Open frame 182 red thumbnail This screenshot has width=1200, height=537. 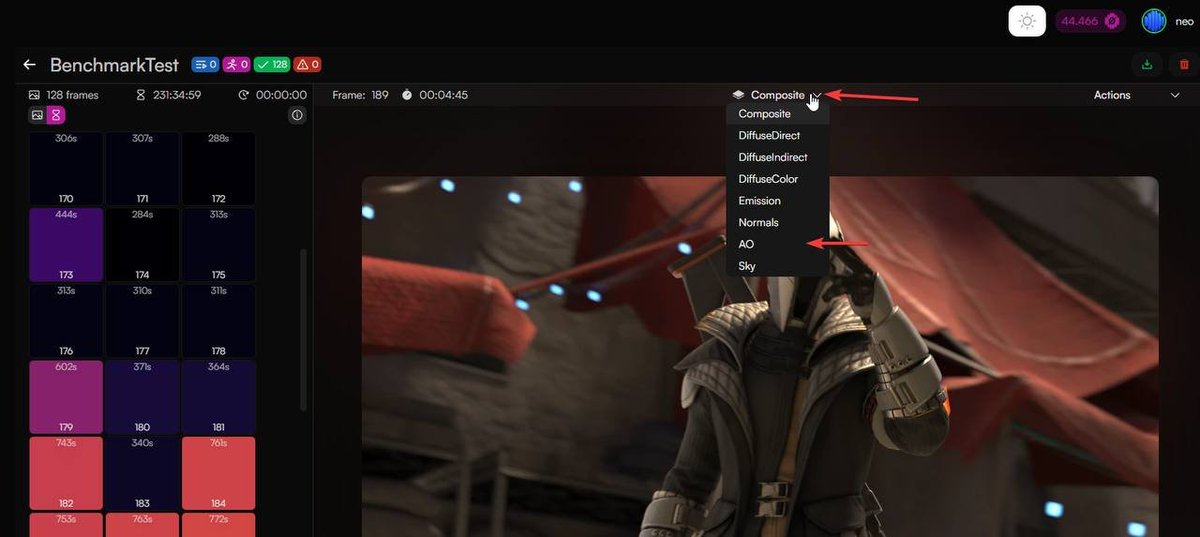point(66,473)
